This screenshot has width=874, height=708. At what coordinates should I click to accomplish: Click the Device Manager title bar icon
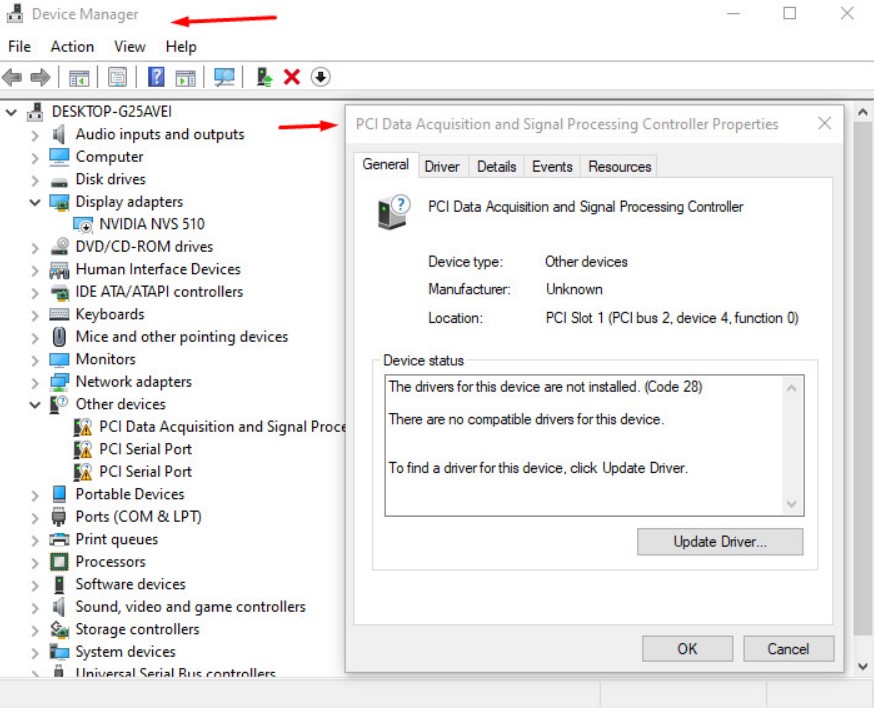(14, 13)
